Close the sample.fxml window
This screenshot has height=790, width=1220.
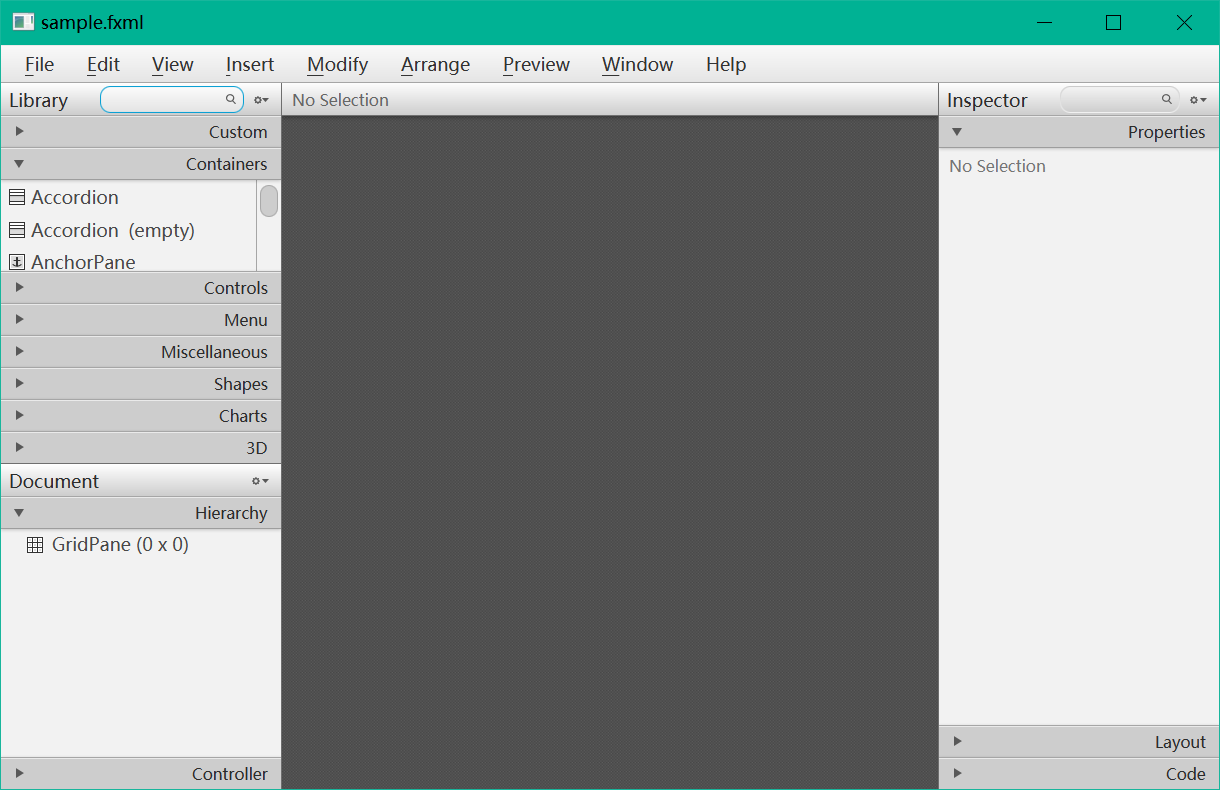[1184, 22]
